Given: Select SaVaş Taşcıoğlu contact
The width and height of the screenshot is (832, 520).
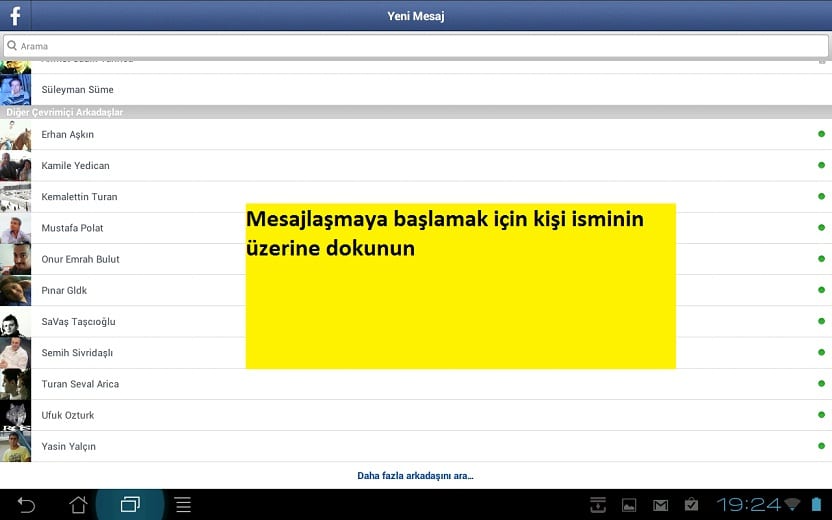Looking at the screenshot, I should [x=416, y=322].
